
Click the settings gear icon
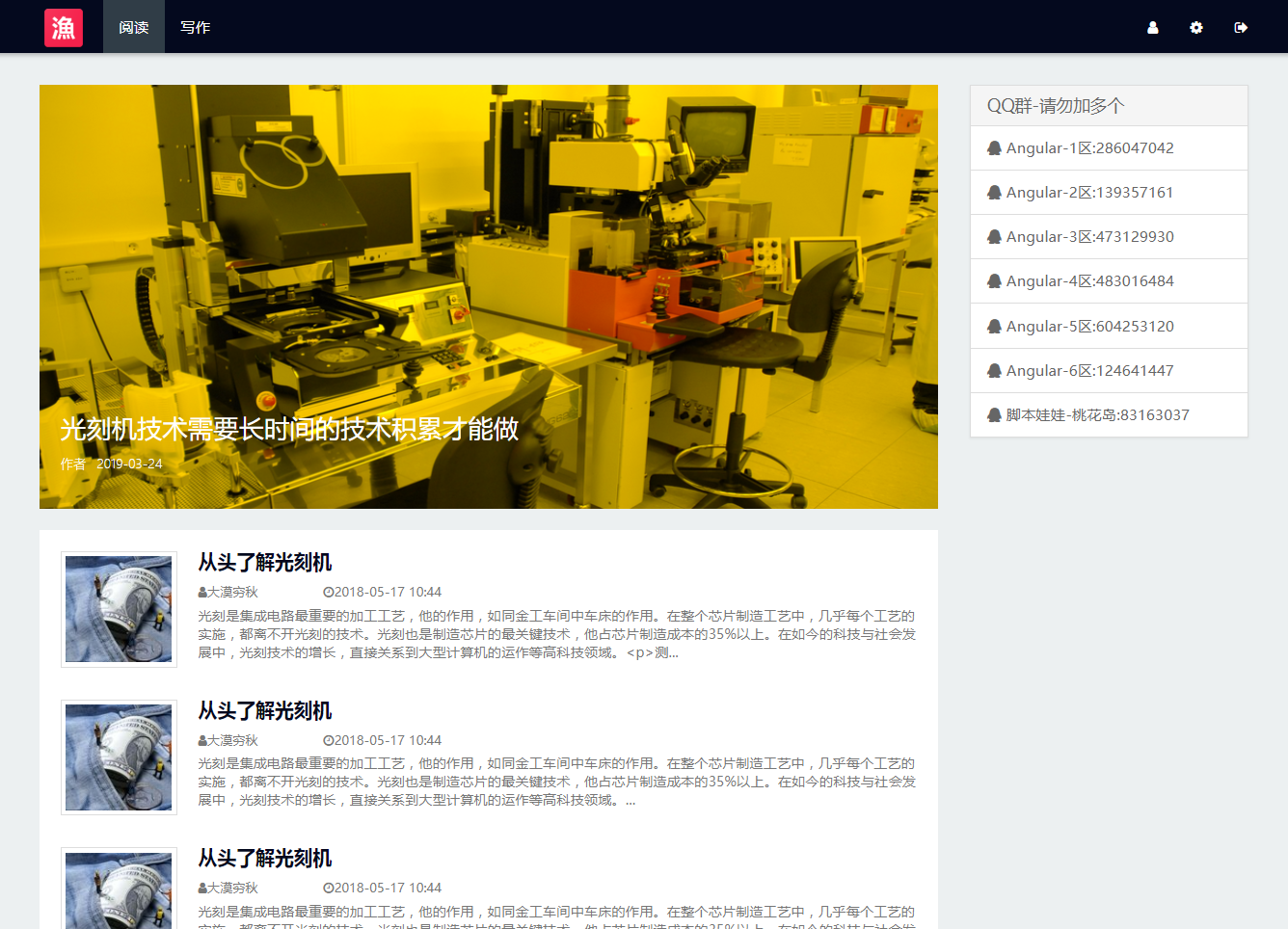[x=1196, y=27]
